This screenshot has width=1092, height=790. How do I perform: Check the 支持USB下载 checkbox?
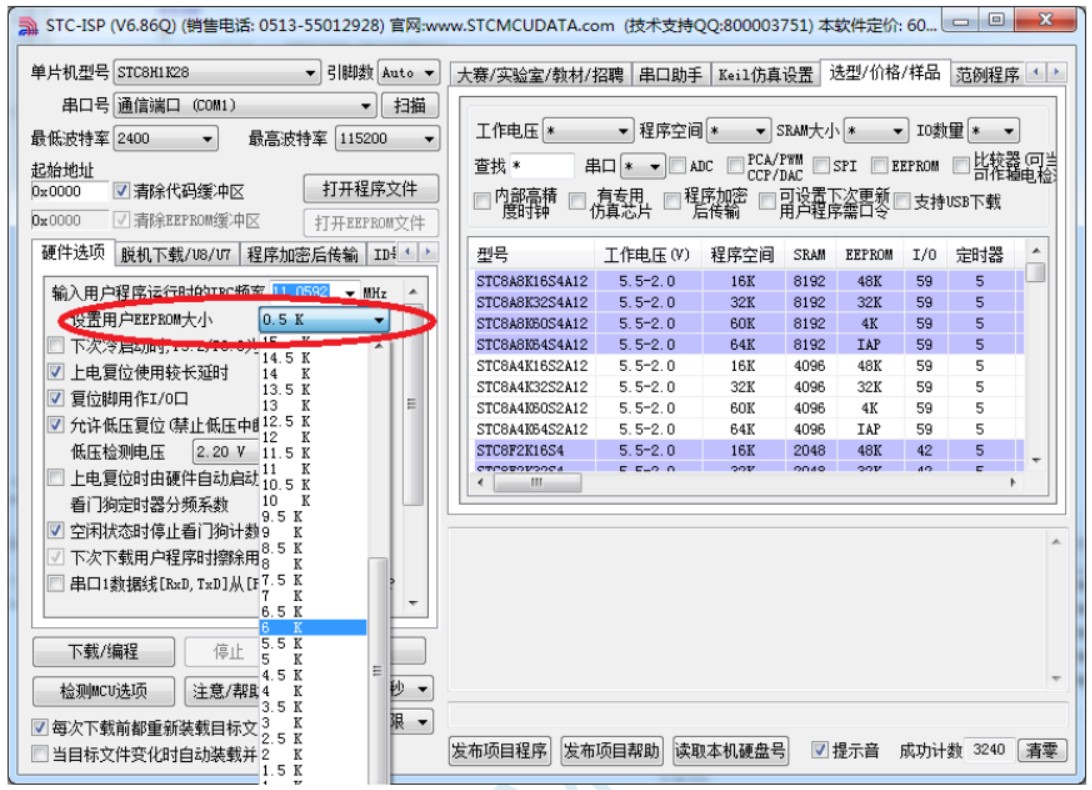(x=902, y=202)
